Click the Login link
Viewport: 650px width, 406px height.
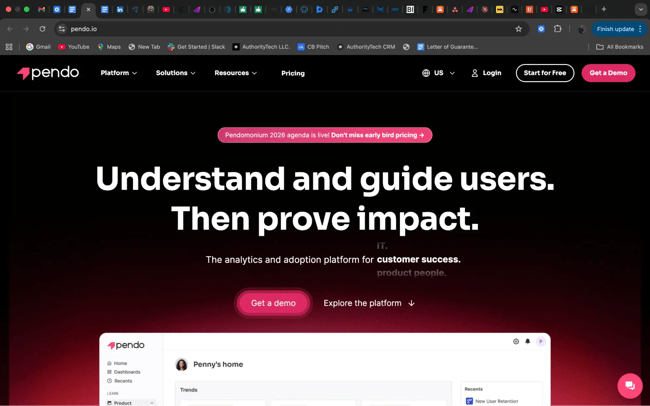(x=486, y=73)
